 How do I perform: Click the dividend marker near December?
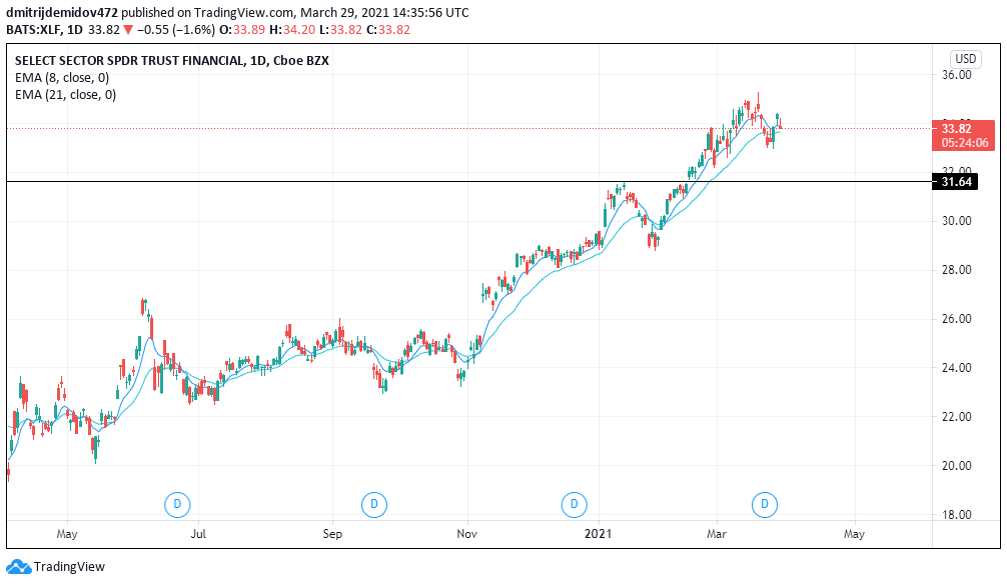click(574, 504)
